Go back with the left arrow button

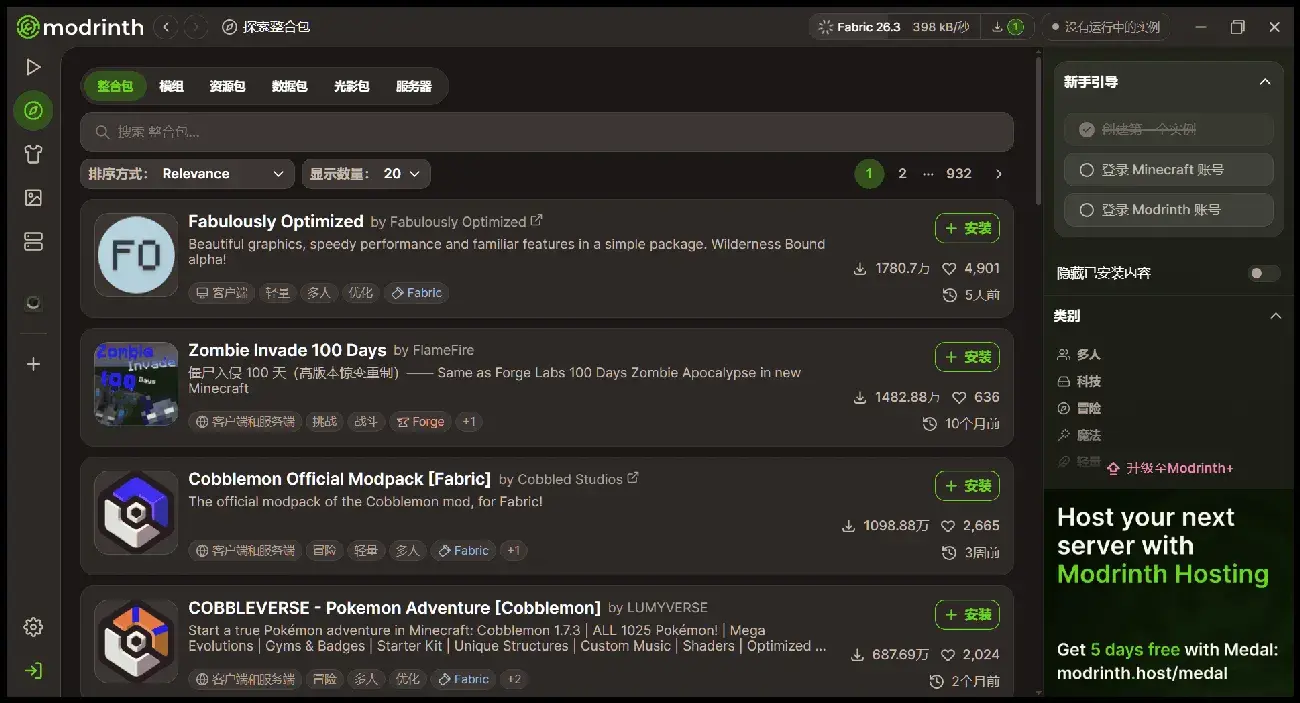pyautogui.click(x=167, y=27)
